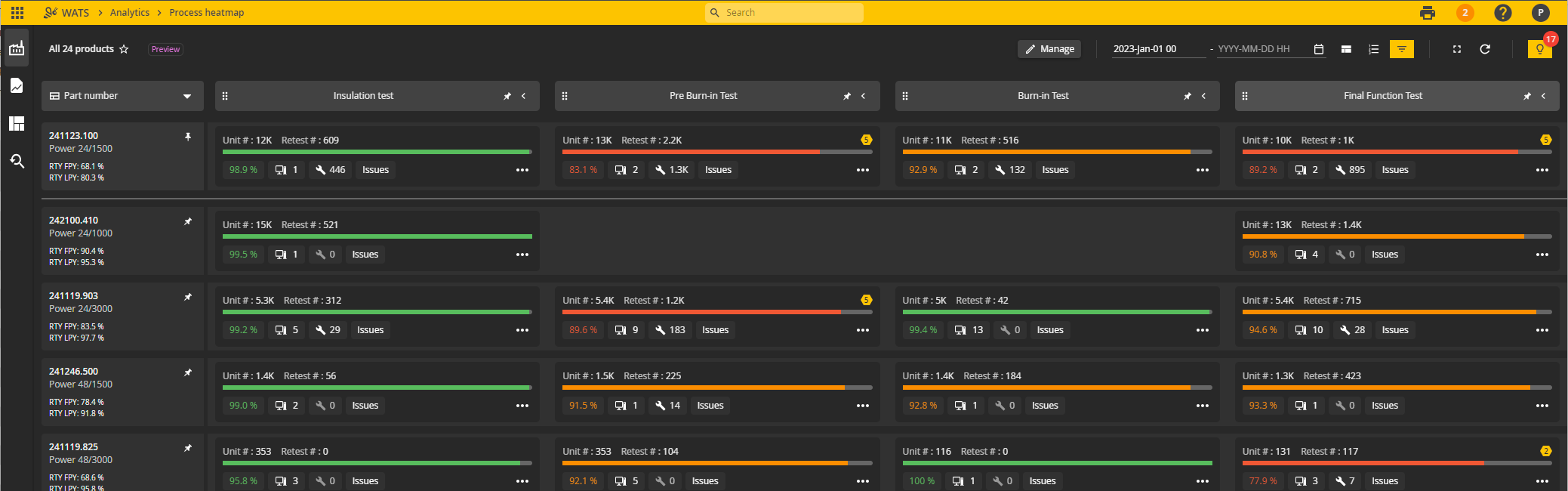Go to WATS home breadcrumb
Viewport: 1568px width, 491px height.
(x=75, y=13)
